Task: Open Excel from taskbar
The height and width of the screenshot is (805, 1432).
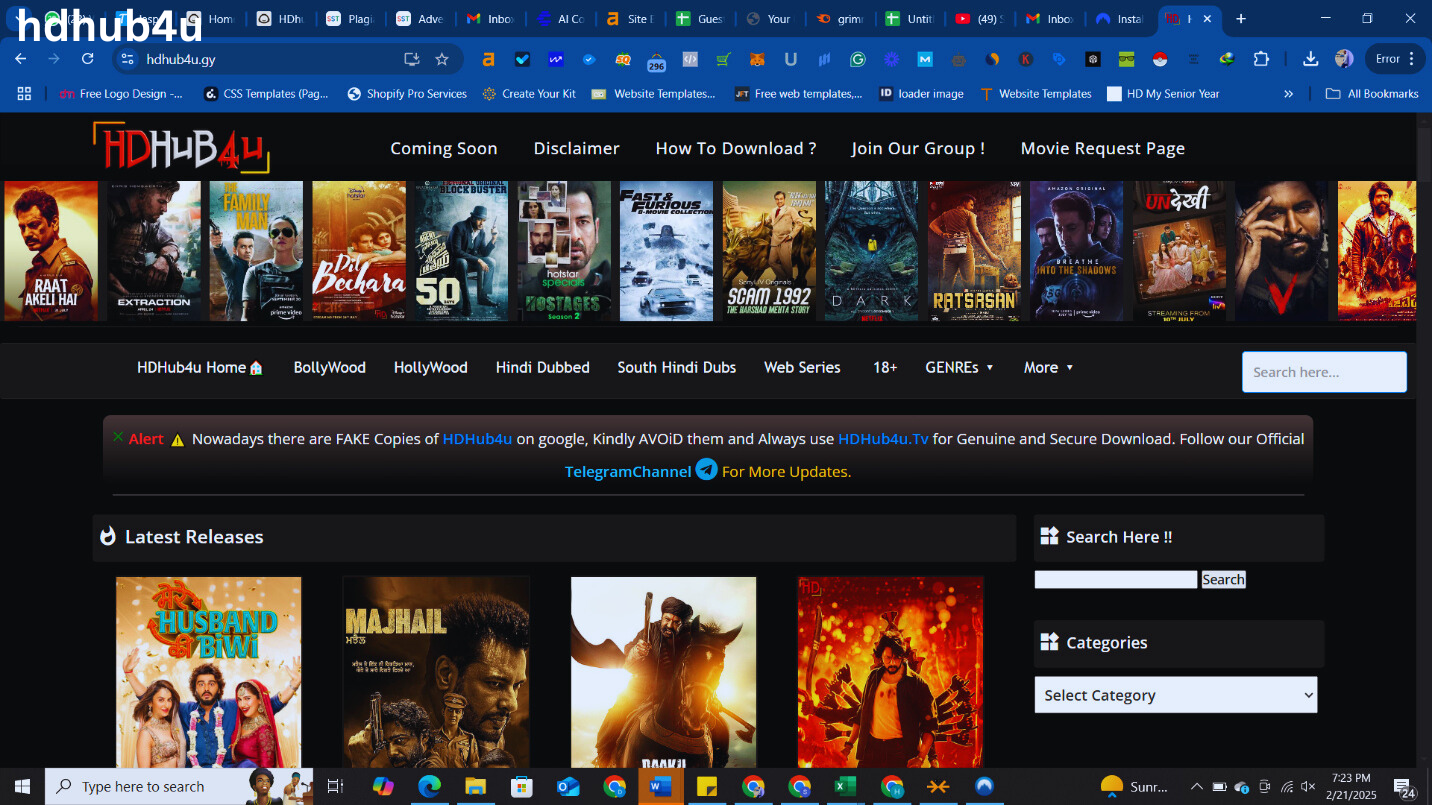Action: (845, 787)
